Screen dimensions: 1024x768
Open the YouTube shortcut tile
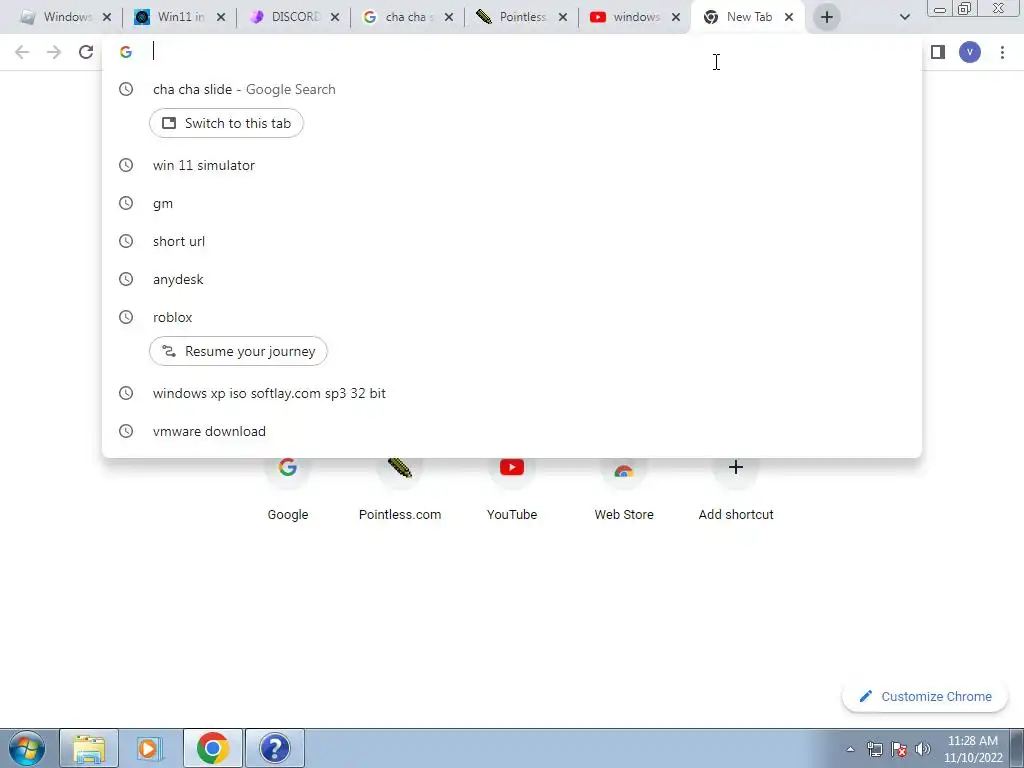tap(512, 488)
